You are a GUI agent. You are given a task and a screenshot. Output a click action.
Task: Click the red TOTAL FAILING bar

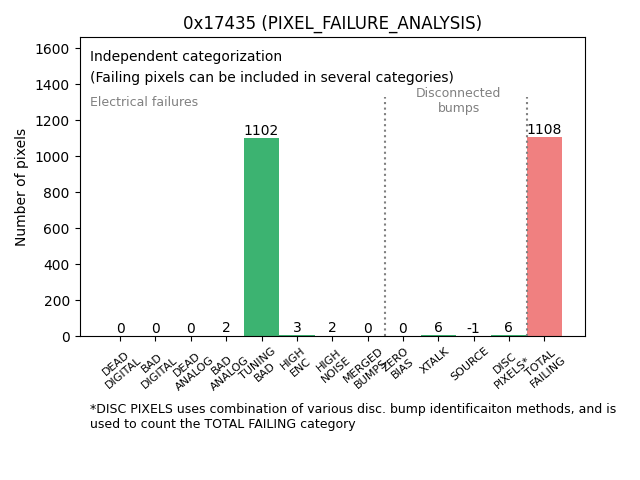click(544, 236)
